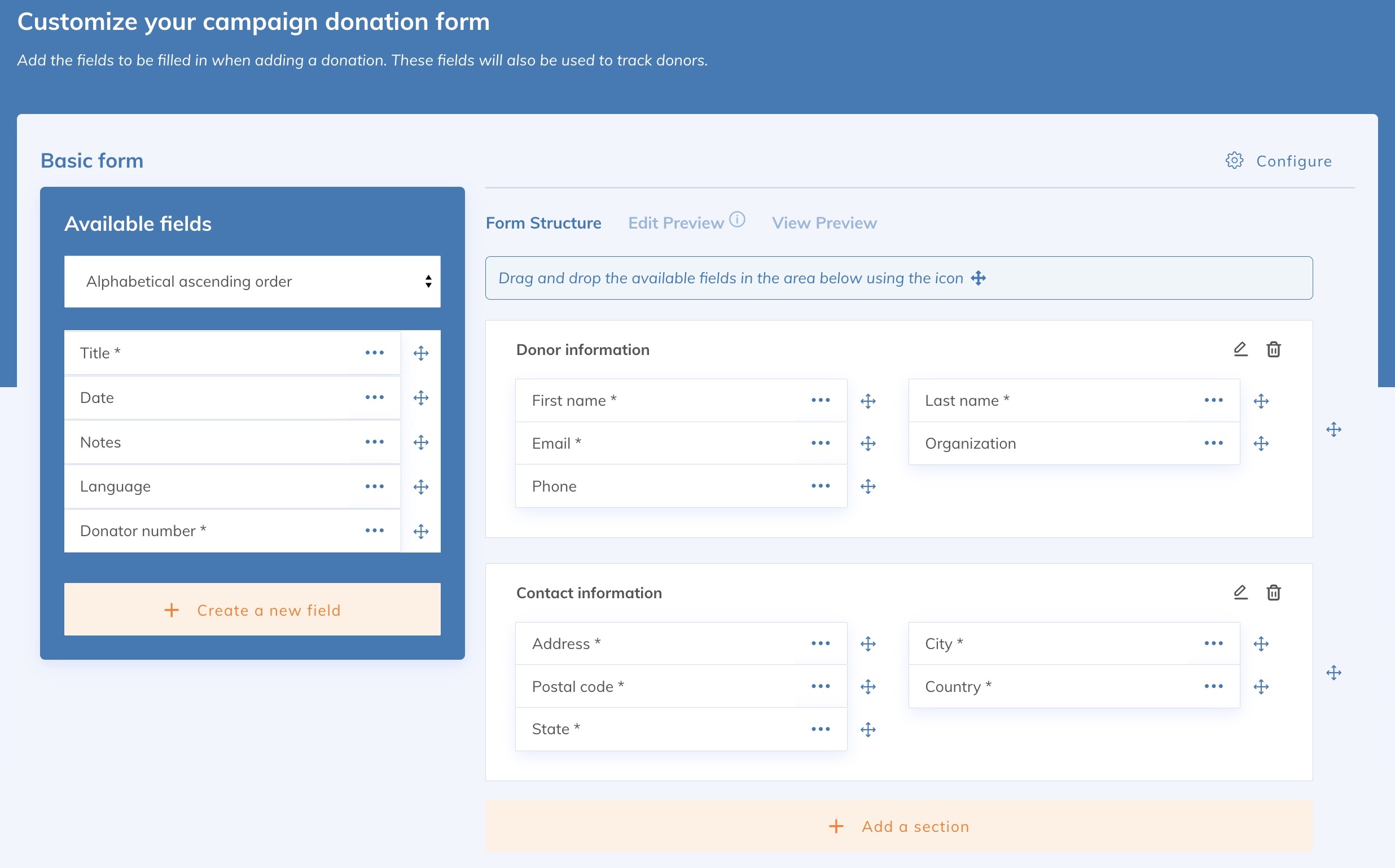This screenshot has height=868, width=1395.
Task: Click the move handle next to Phone
Action: point(868,486)
